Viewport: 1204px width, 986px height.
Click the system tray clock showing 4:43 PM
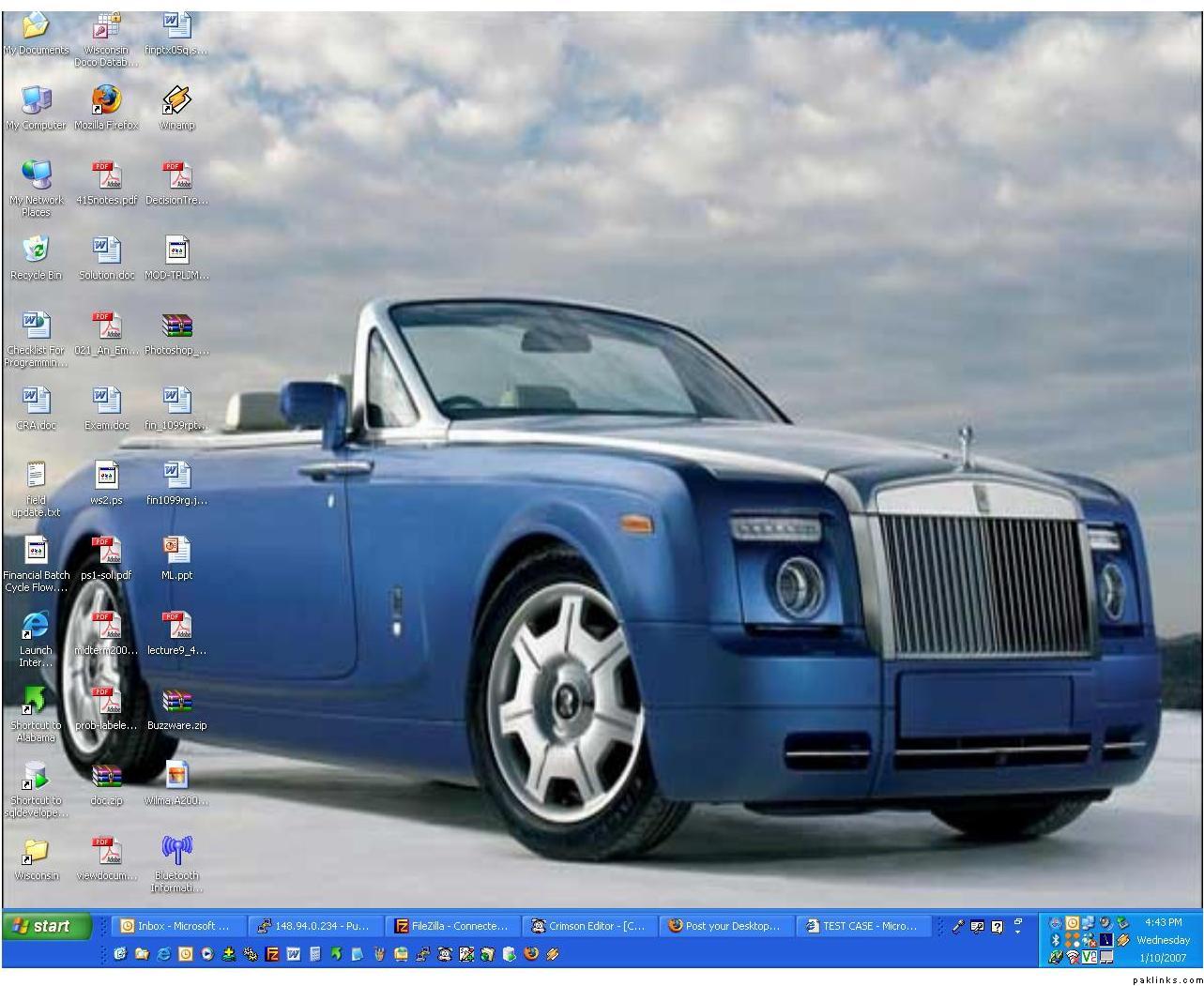pos(1163,922)
